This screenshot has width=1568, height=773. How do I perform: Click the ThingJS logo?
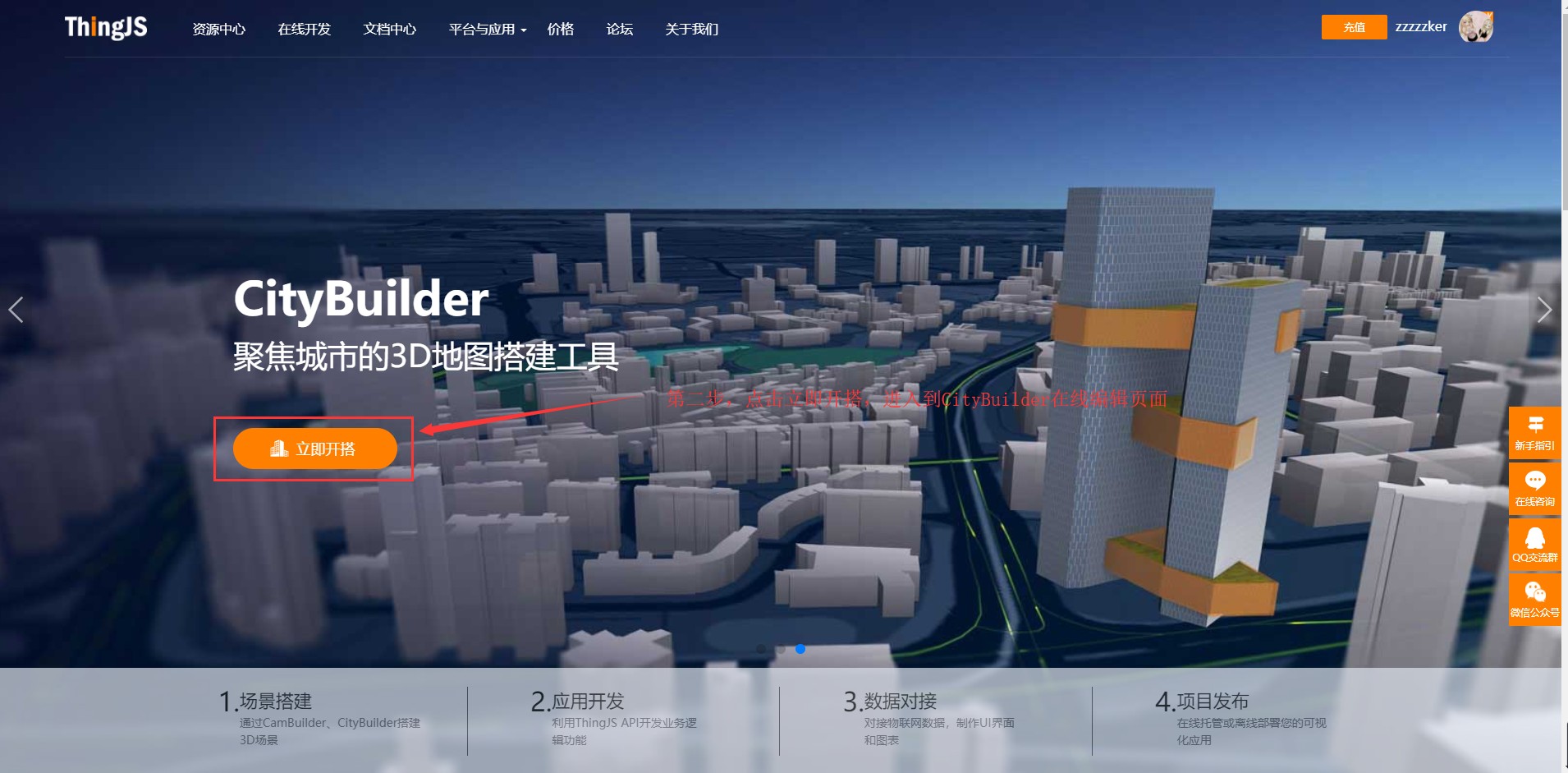point(106,27)
